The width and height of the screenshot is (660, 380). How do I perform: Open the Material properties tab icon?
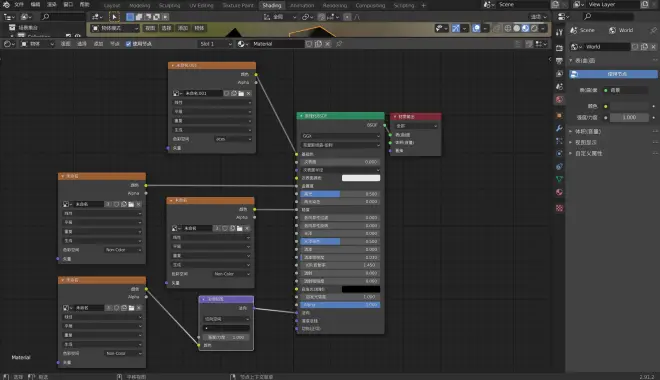coord(559,192)
